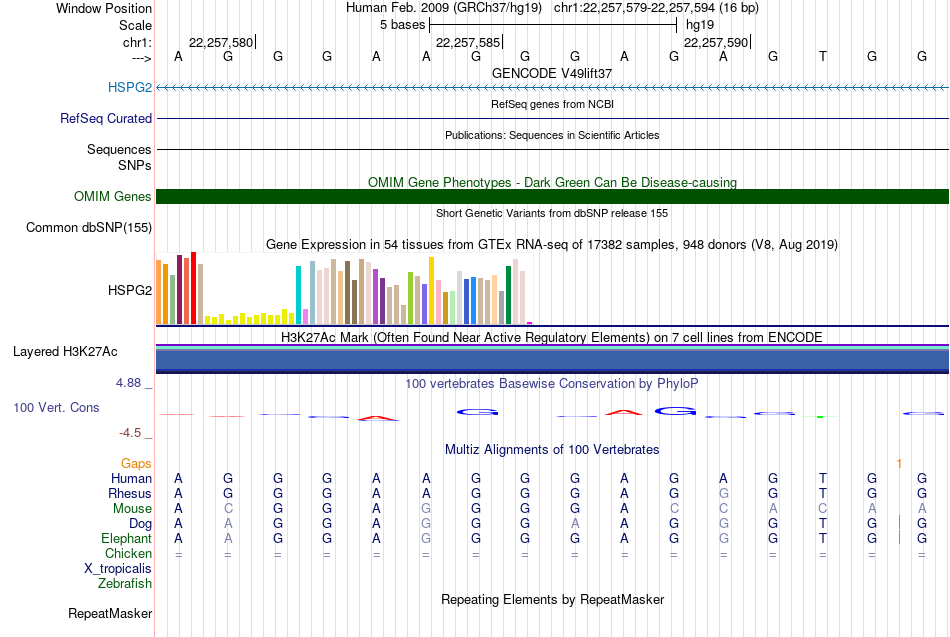Viewport: 950px width, 637px height.
Task: Open the RefSeq Curated track label
Action: pyautogui.click(x=106, y=118)
